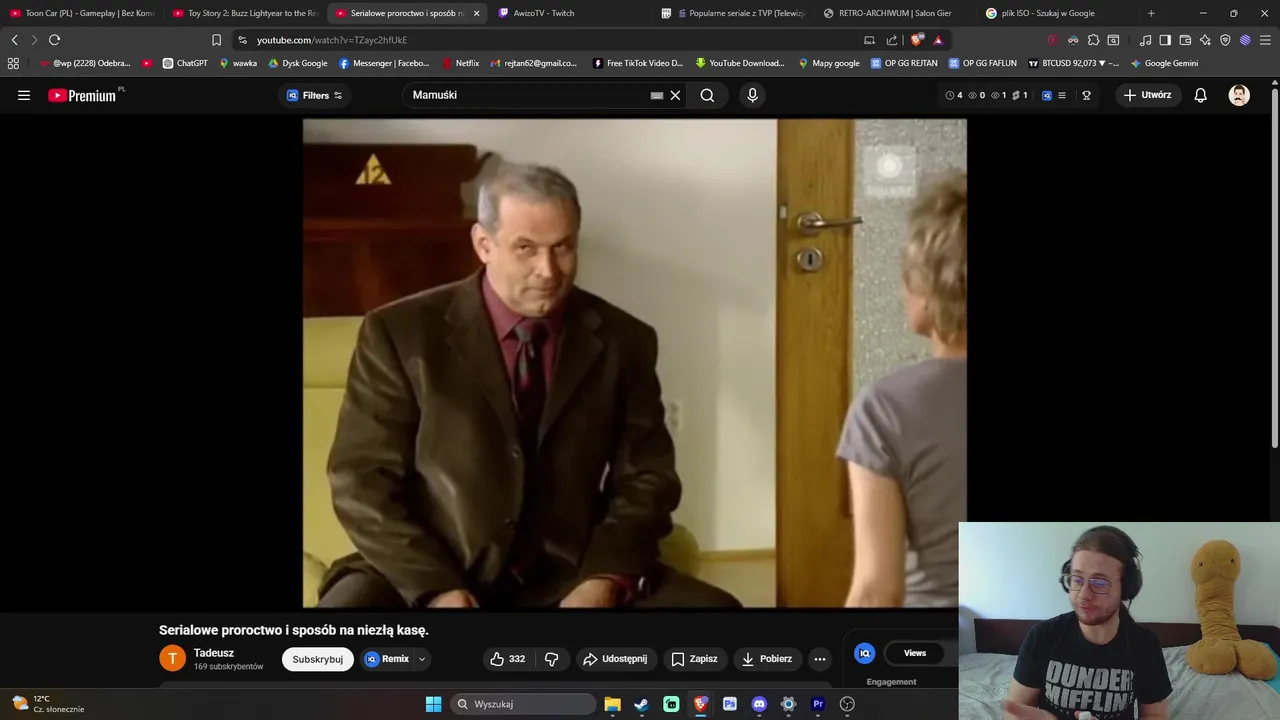Viewport: 1280px width, 720px height.
Task: Click the vidIQ Remix button
Action: pyautogui.click(x=387, y=659)
